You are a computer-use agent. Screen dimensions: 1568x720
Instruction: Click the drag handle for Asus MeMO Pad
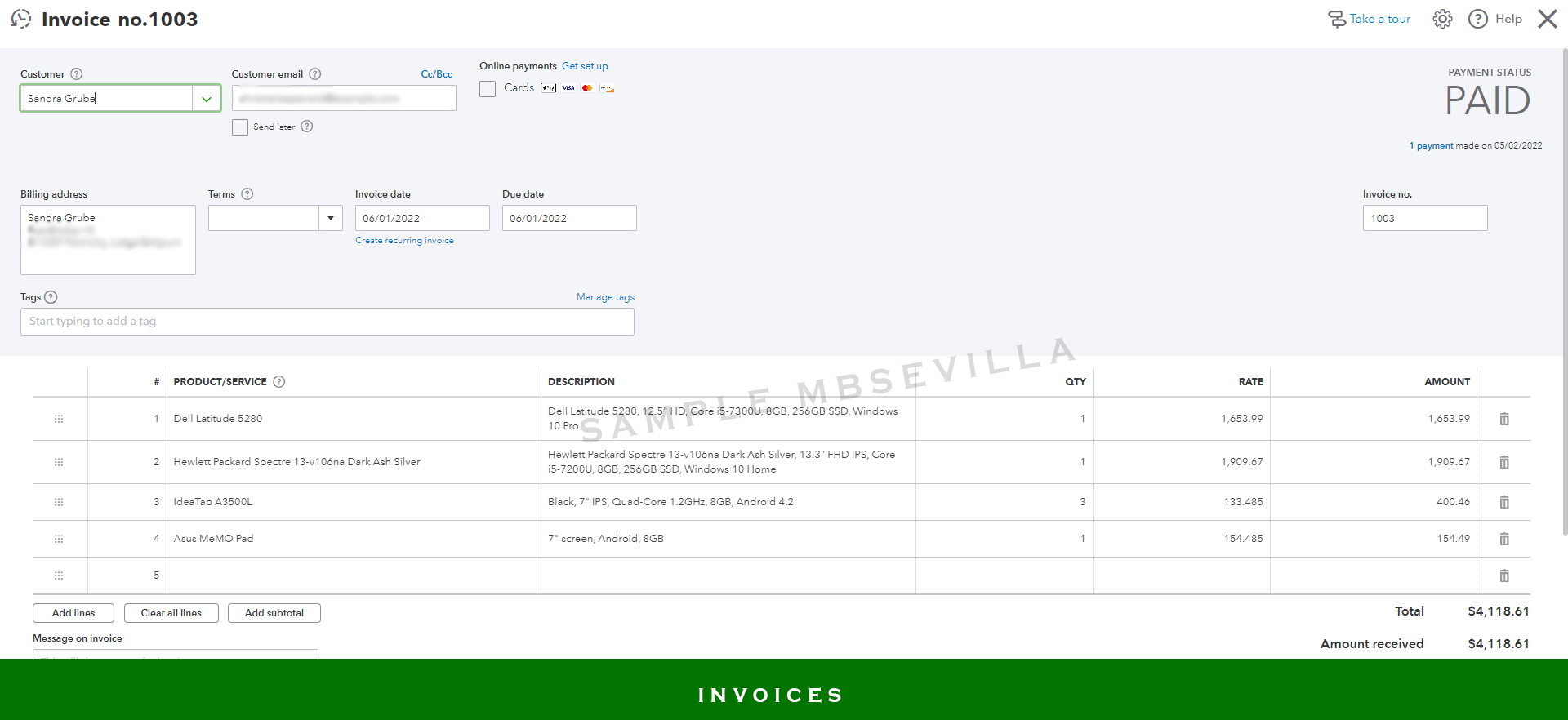pos(59,539)
